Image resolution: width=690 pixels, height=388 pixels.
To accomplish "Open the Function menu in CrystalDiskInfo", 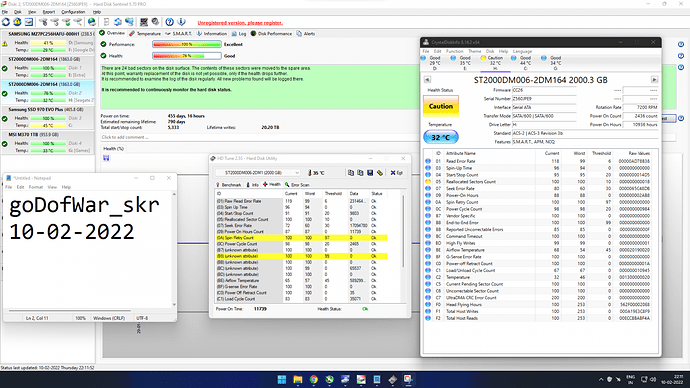I will 455,51.
